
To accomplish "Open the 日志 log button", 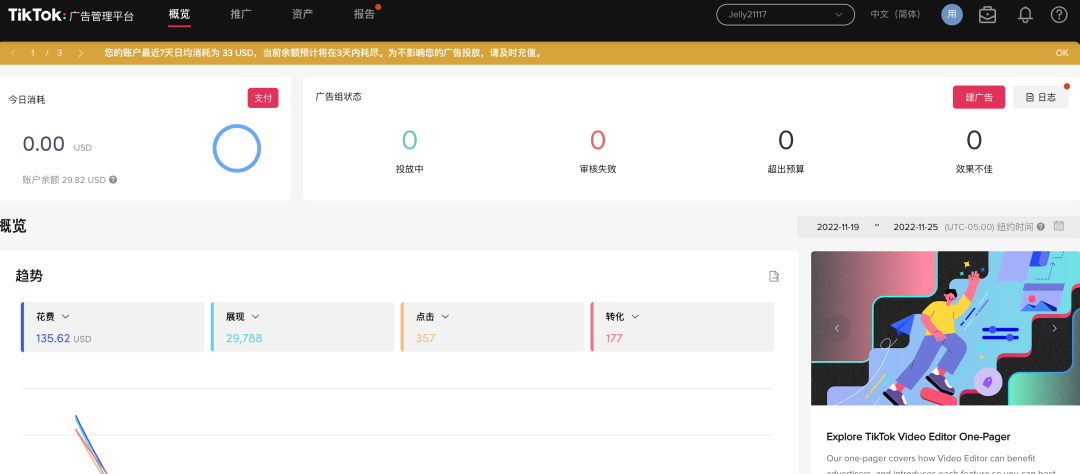I will pos(1041,97).
